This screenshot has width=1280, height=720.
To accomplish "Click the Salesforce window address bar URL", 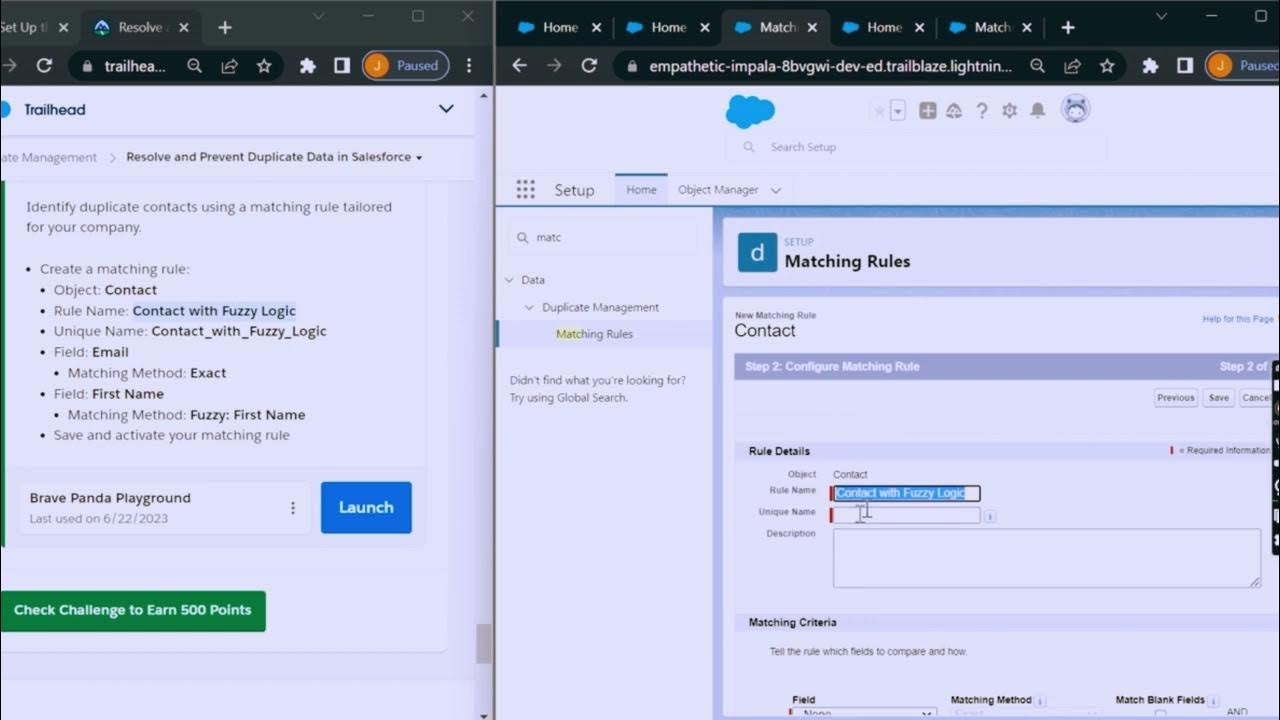I will pos(831,66).
